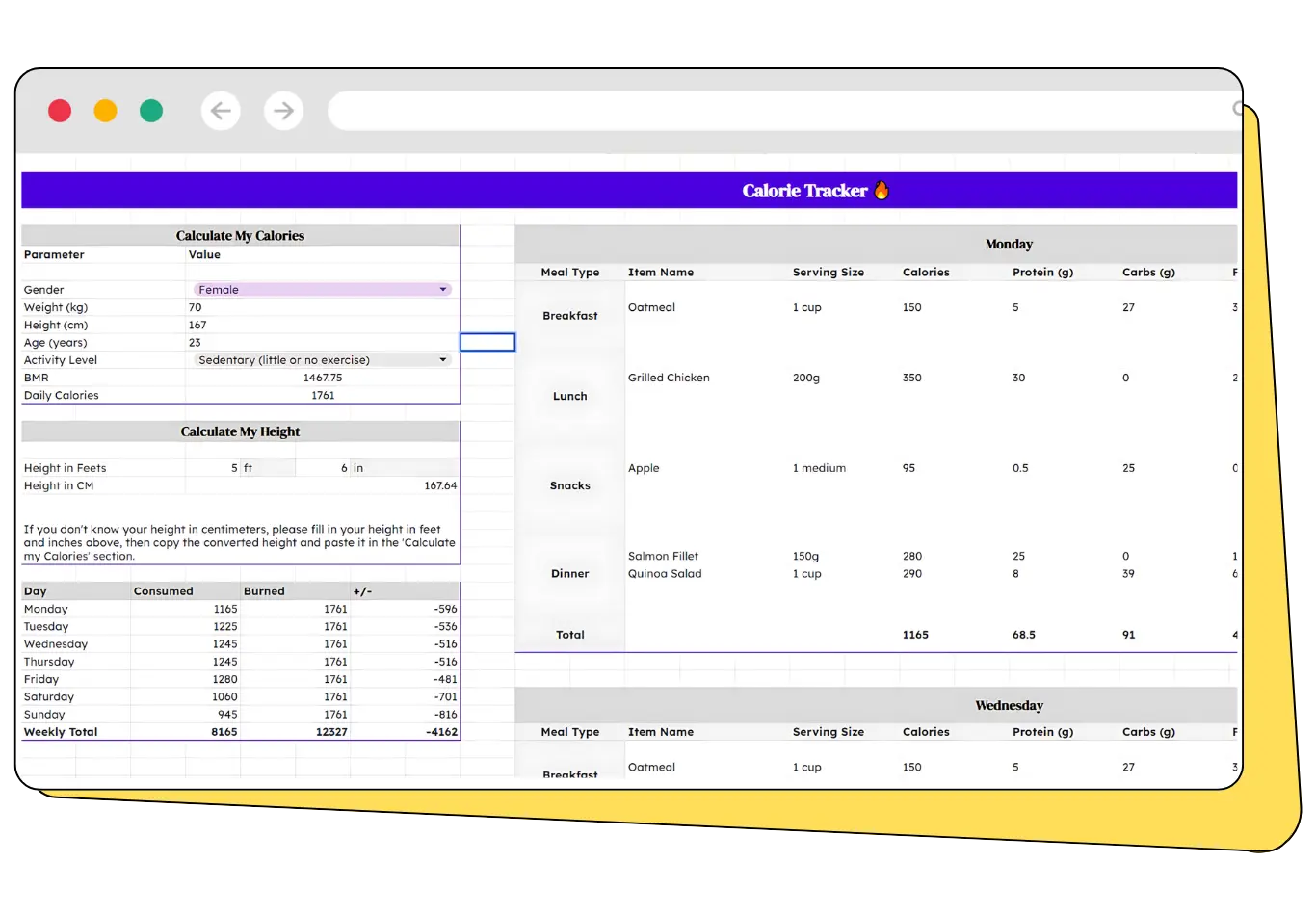1316x915 pixels.
Task: Open the Activity Level dropdown arrow
Action: point(443,360)
